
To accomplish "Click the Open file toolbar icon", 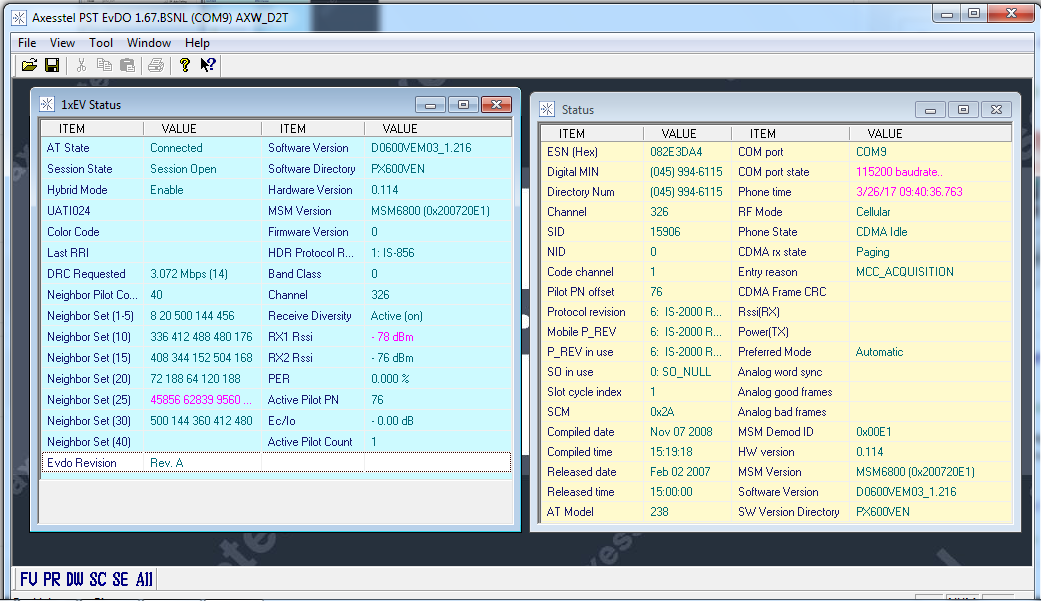I will click(x=29, y=65).
